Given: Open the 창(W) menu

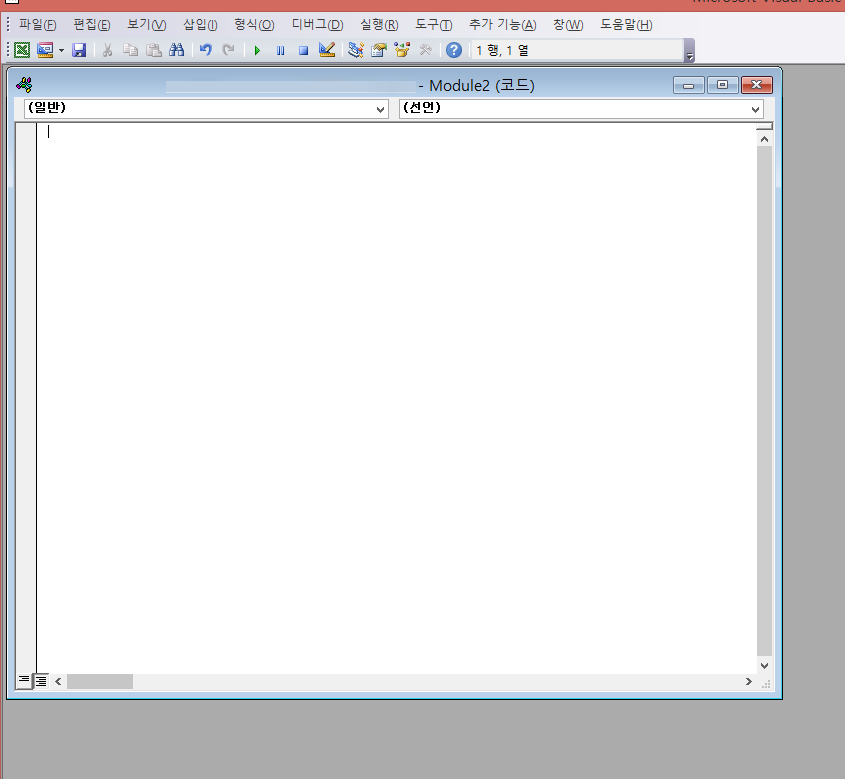Looking at the screenshot, I should pos(568,25).
